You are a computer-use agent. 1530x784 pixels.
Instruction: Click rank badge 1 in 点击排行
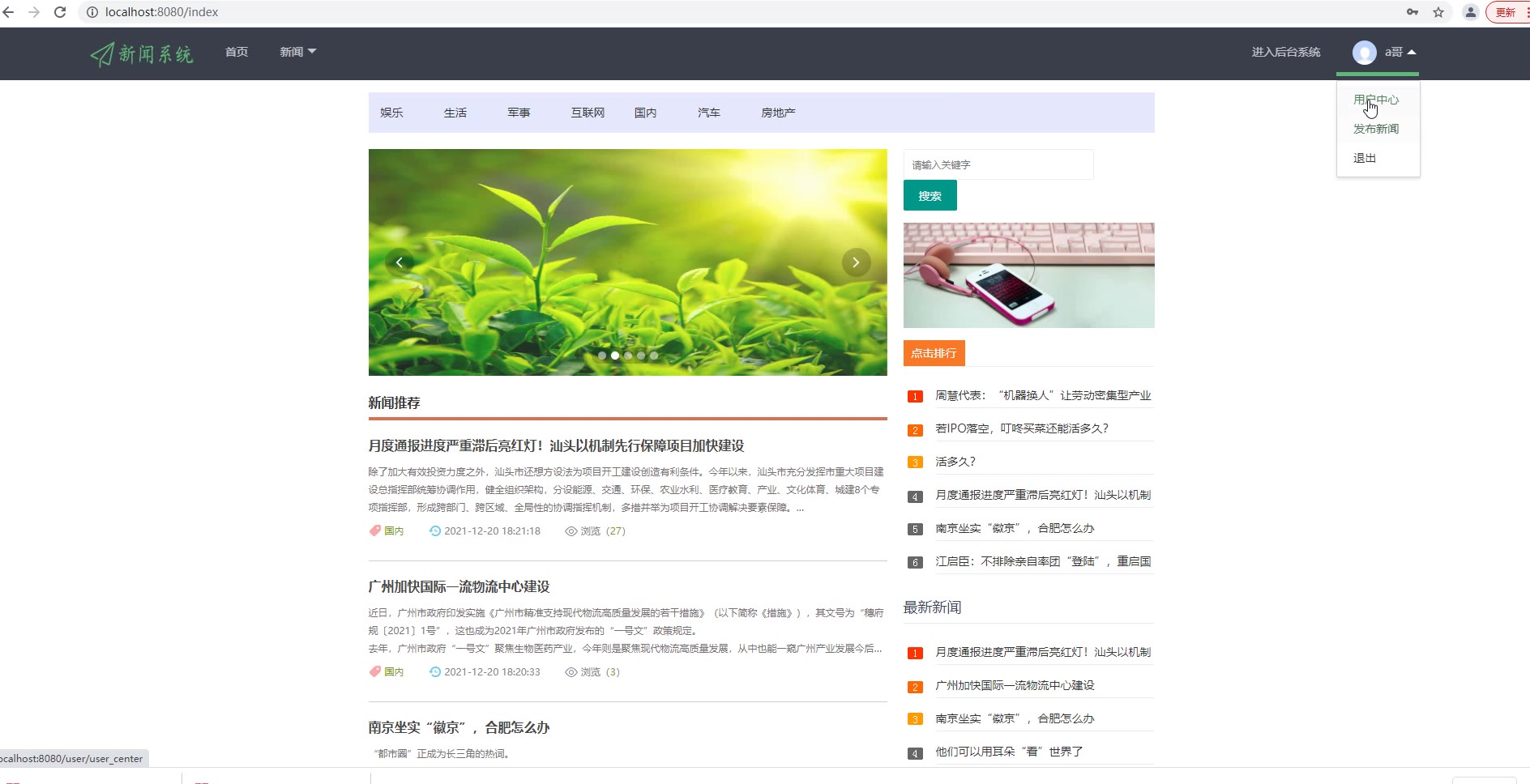pos(915,397)
